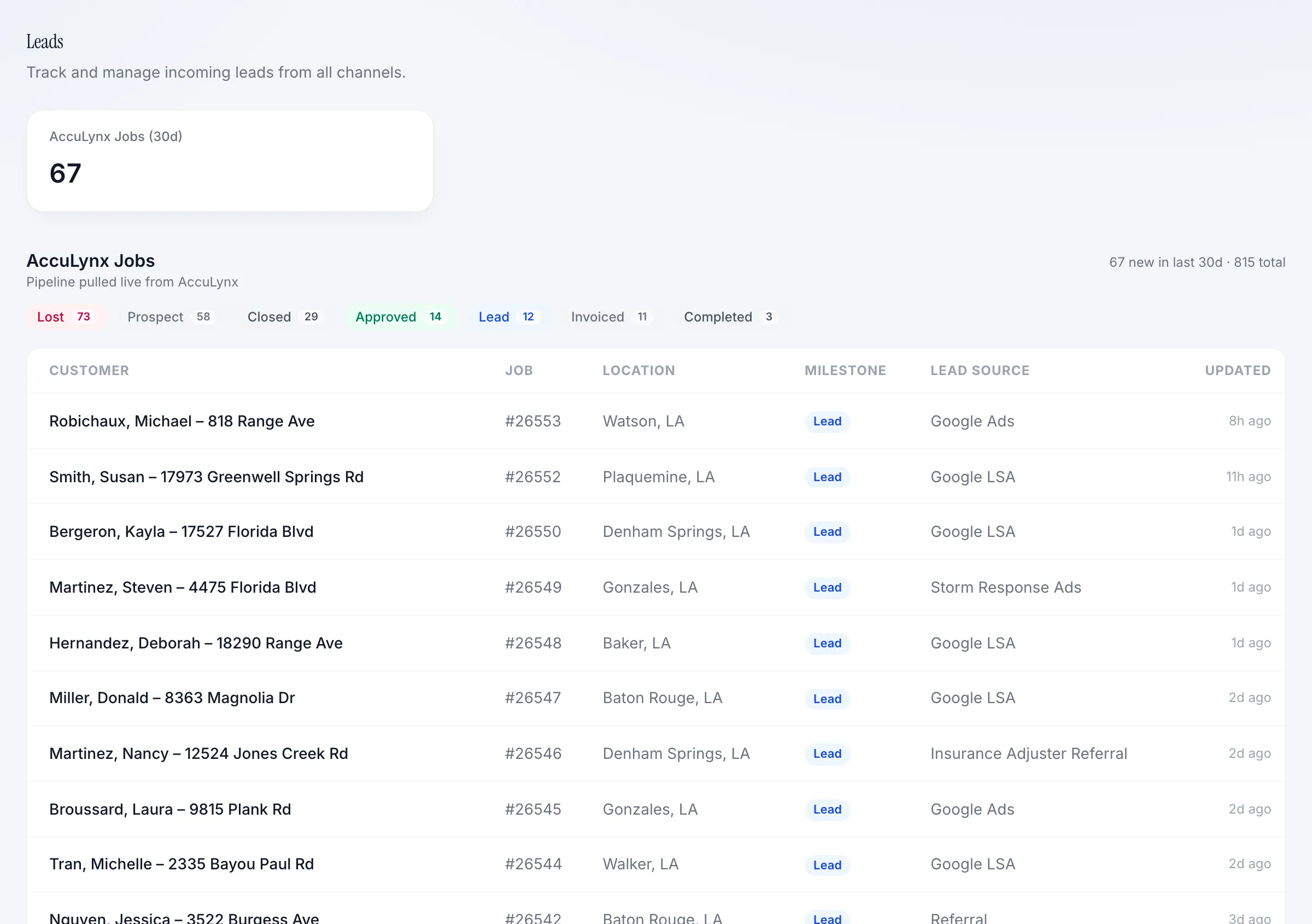Click job number #26546
This screenshot has width=1312, height=924.
coord(533,755)
